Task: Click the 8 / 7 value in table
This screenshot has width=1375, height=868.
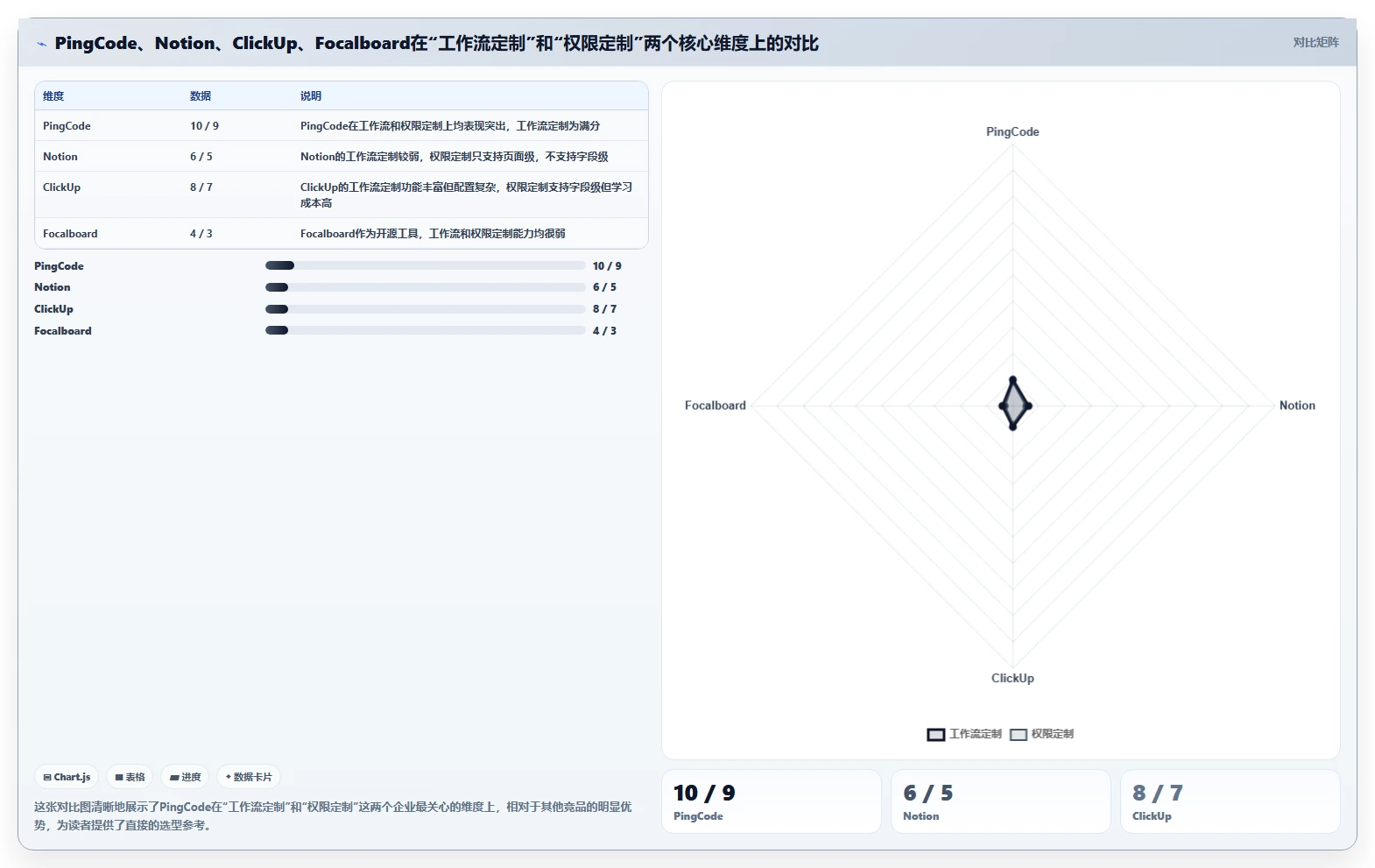Action: tap(201, 187)
